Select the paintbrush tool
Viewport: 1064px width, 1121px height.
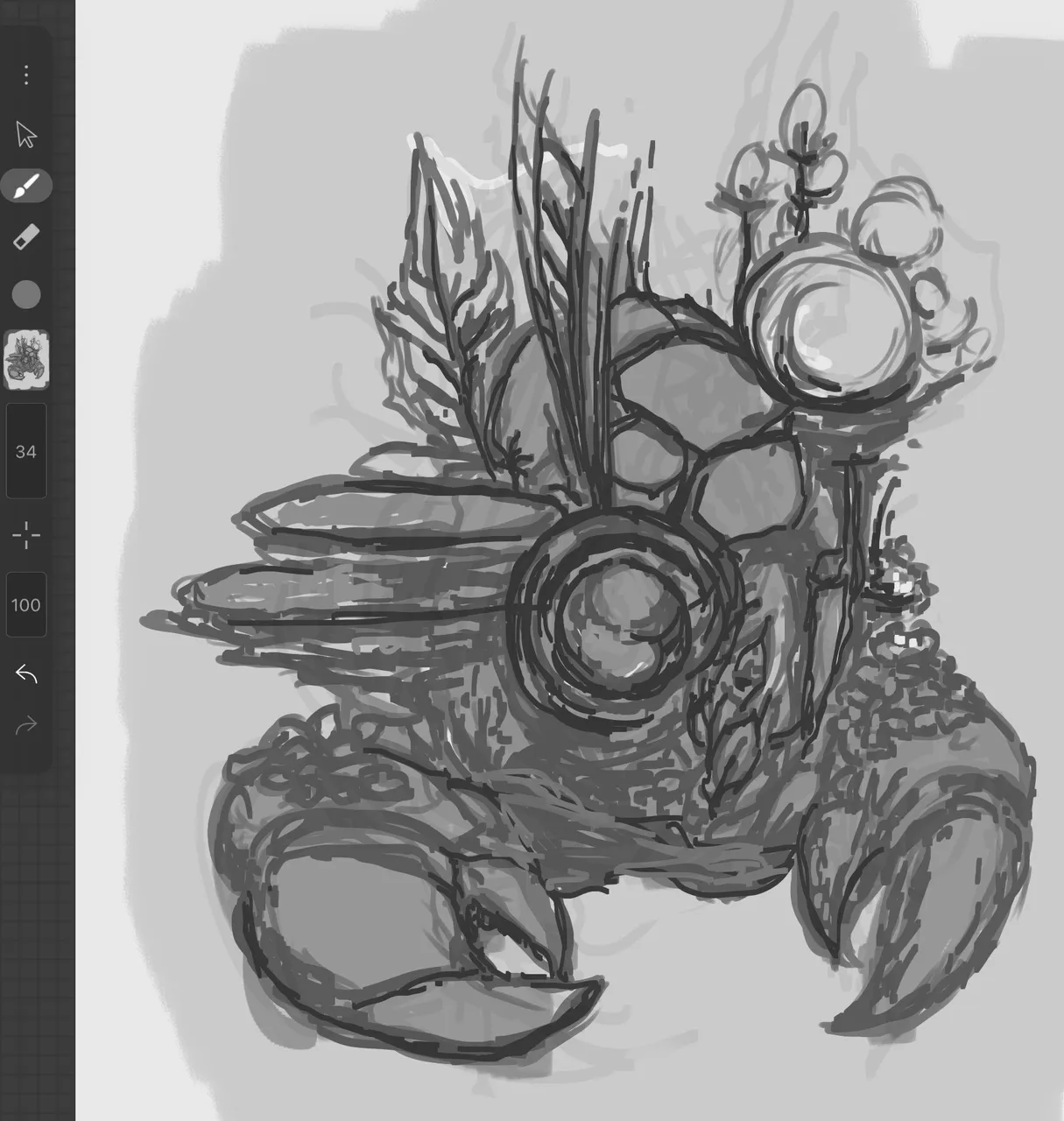click(26, 186)
